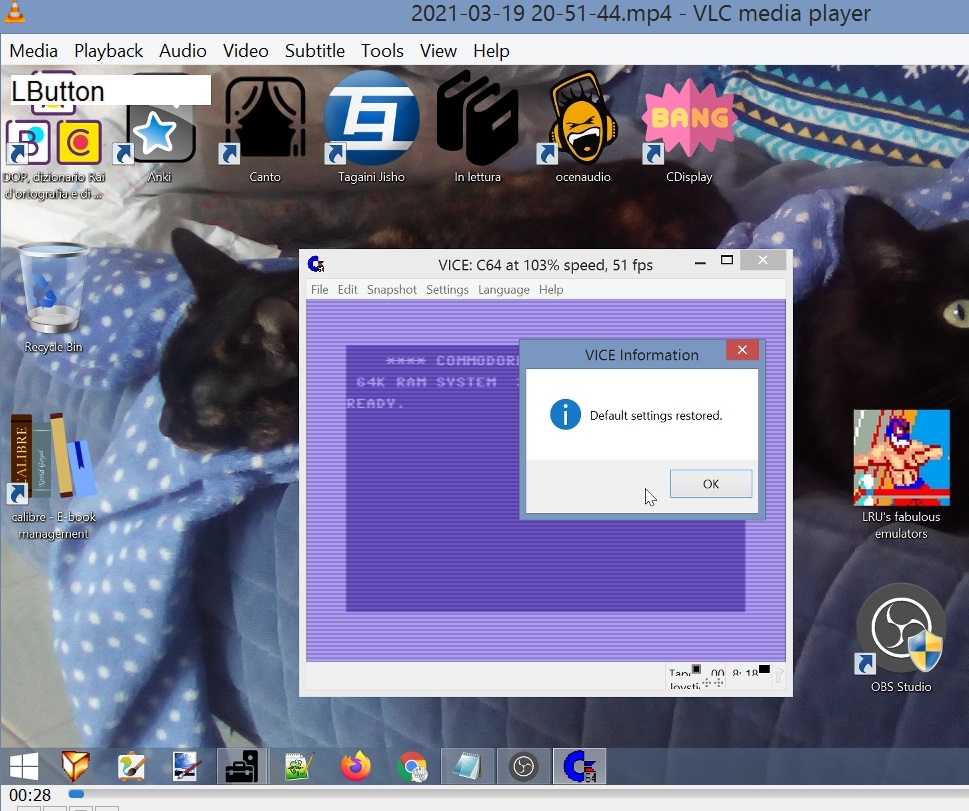Select the ocenaudio desktop icon
This screenshot has height=811, width=969.
pyautogui.click(x=583, y=127)
